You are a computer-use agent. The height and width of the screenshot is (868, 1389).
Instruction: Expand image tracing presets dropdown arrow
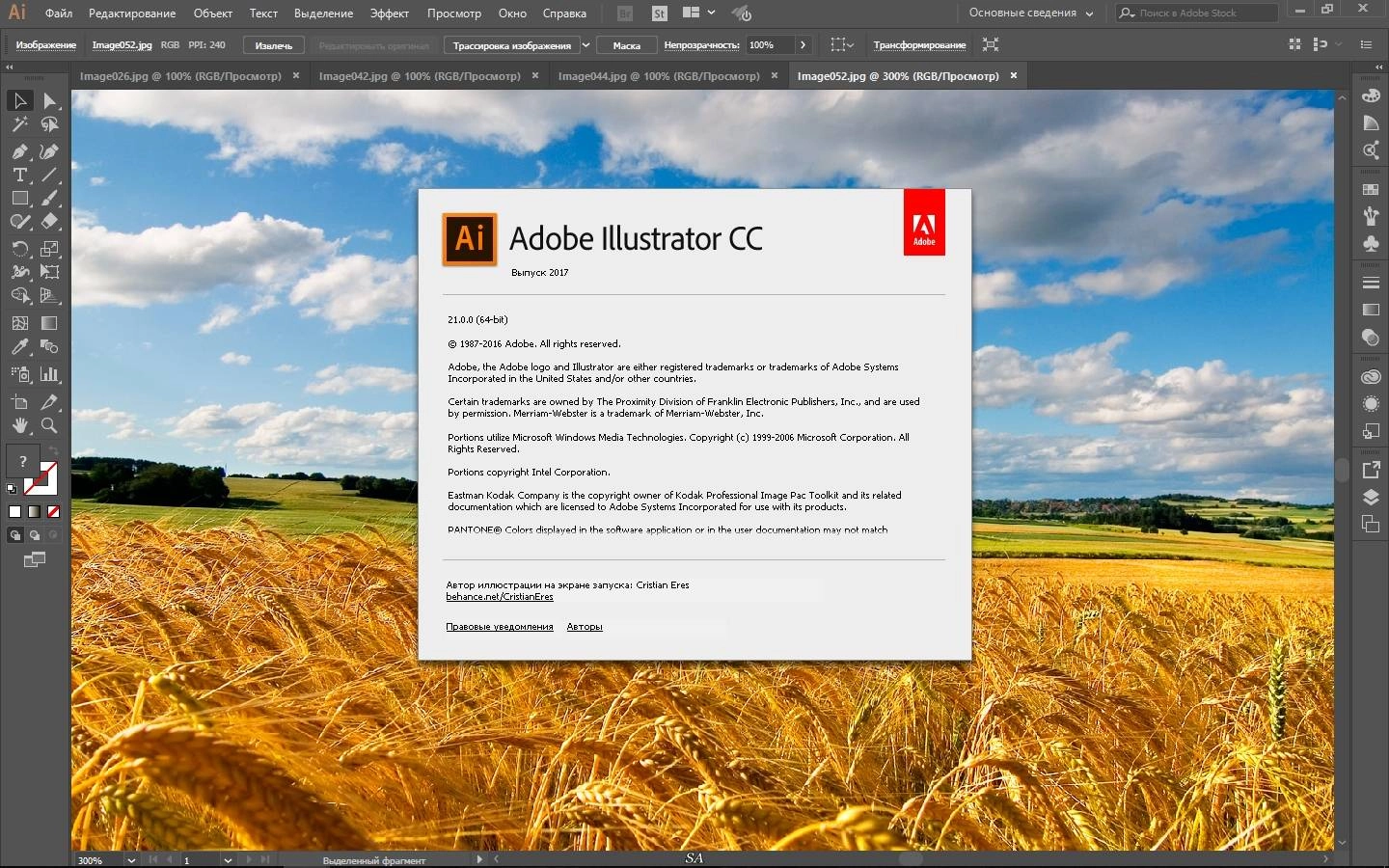[586, 45]
